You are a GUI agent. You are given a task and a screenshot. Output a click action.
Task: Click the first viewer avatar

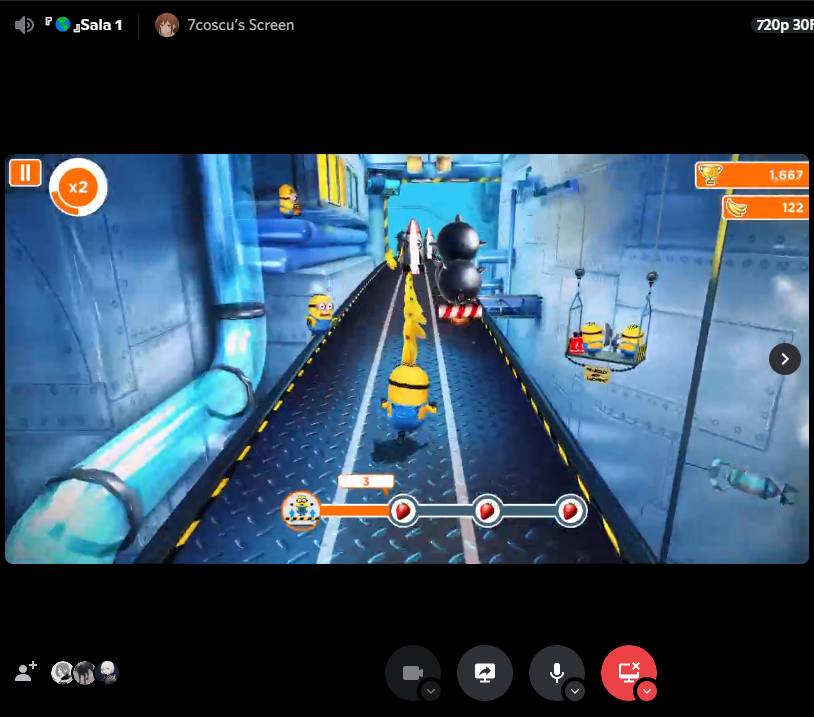coord(62,673)
